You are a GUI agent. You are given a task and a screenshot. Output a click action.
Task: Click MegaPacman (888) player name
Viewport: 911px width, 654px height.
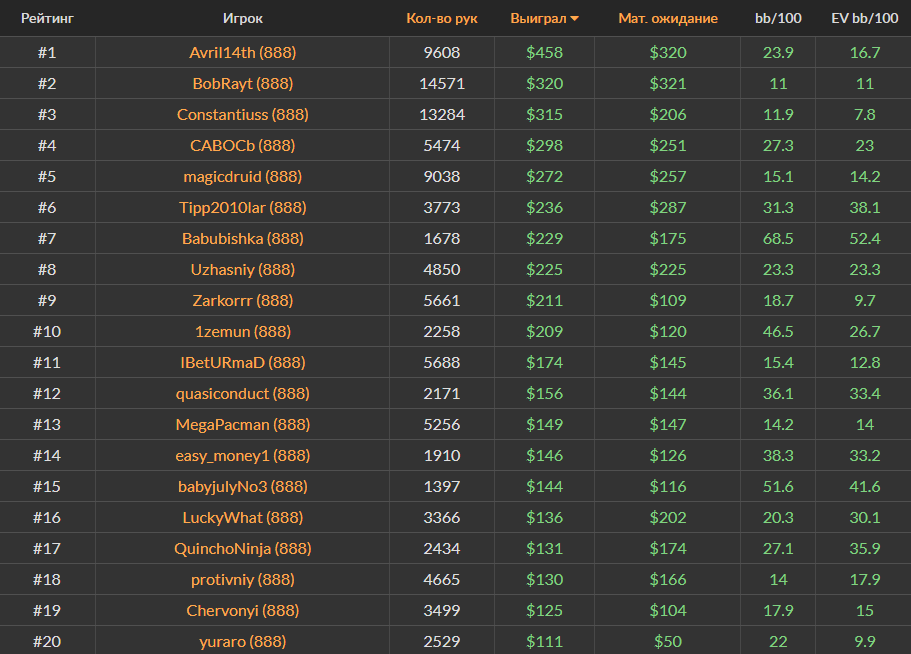coord(242,424)
